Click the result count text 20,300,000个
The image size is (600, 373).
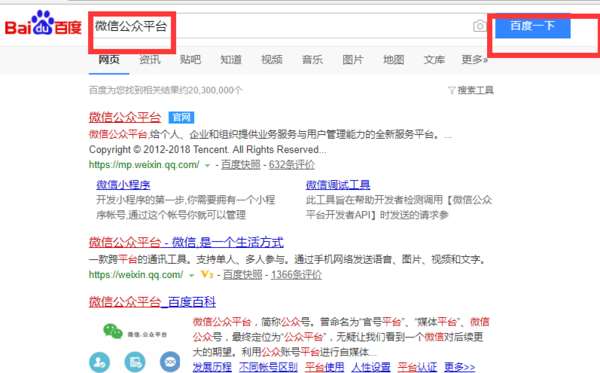coord(215,90)
